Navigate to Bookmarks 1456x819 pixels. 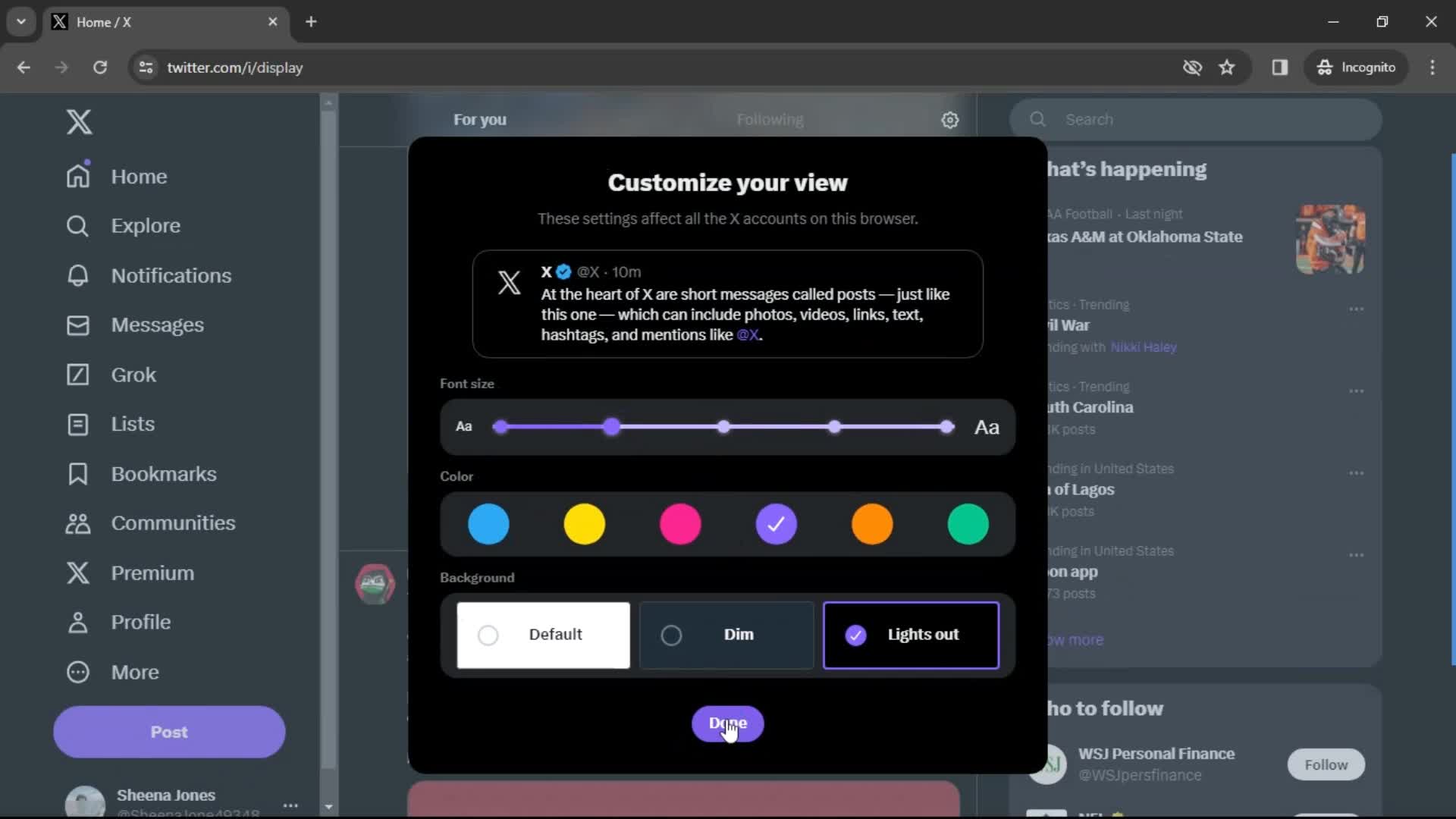tap(164, 473)
